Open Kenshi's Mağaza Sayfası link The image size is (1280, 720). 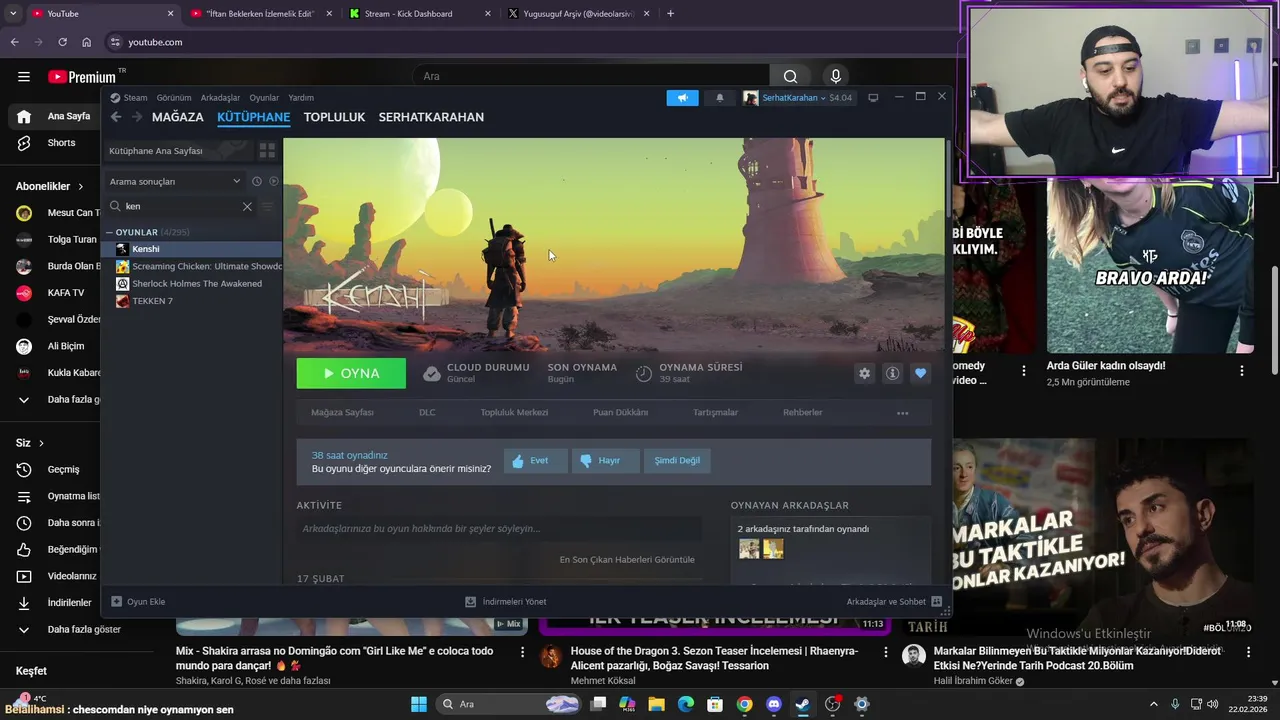coord(342,413)
